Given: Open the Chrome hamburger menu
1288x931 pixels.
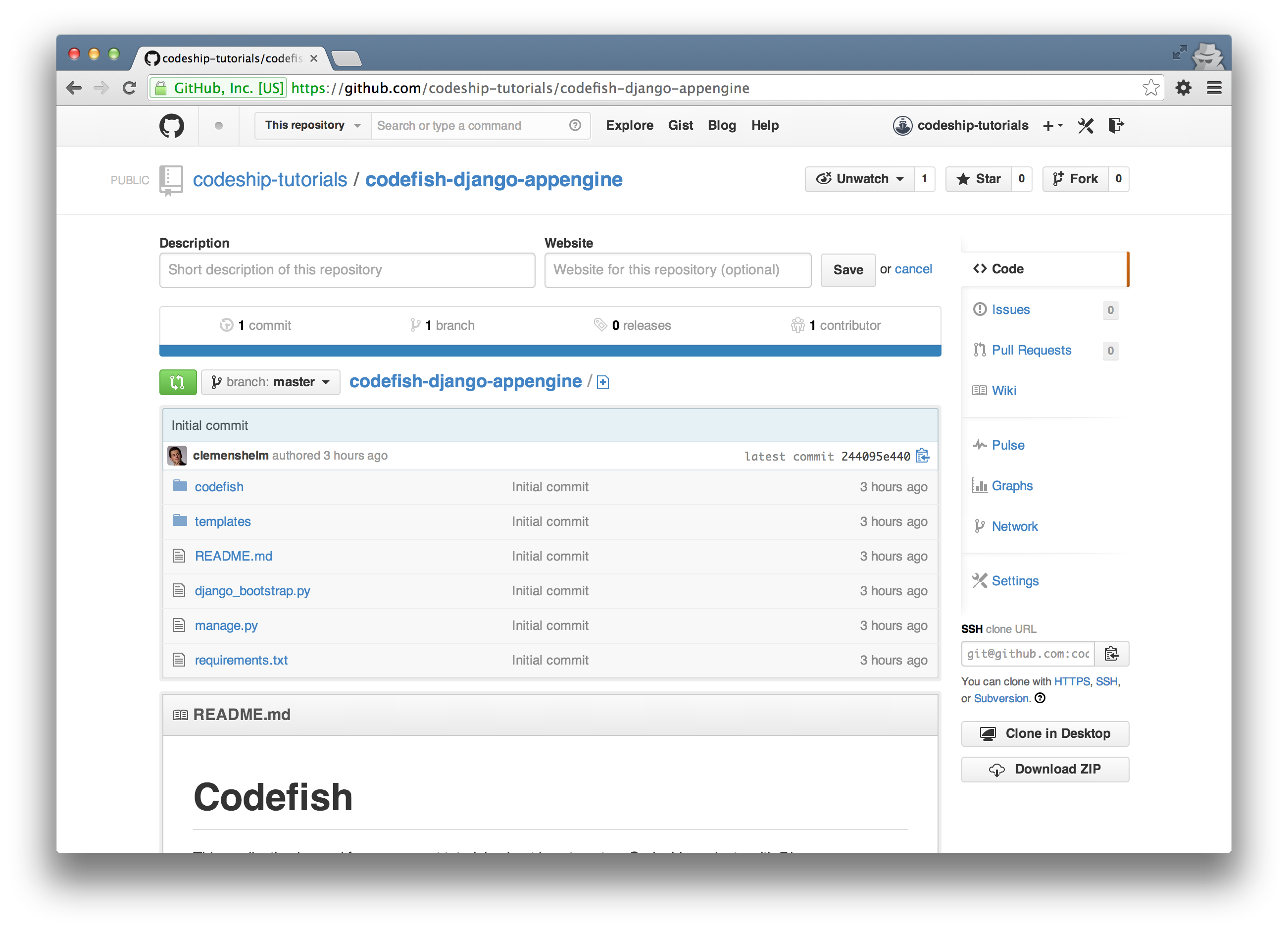Looking at the screenshot, I should click(x=1214, y=88).
